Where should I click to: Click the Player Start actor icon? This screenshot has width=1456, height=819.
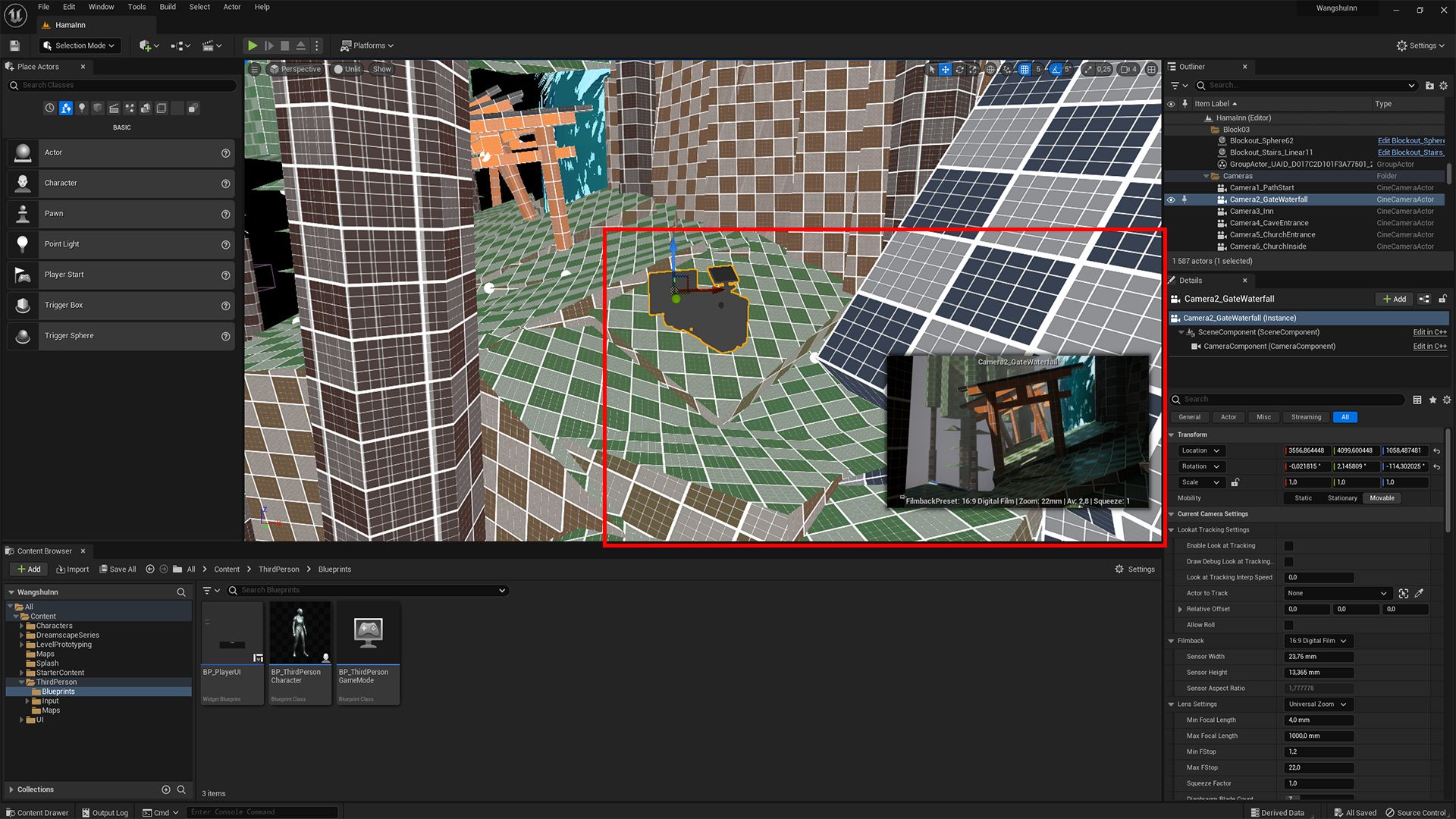[23, 275]
